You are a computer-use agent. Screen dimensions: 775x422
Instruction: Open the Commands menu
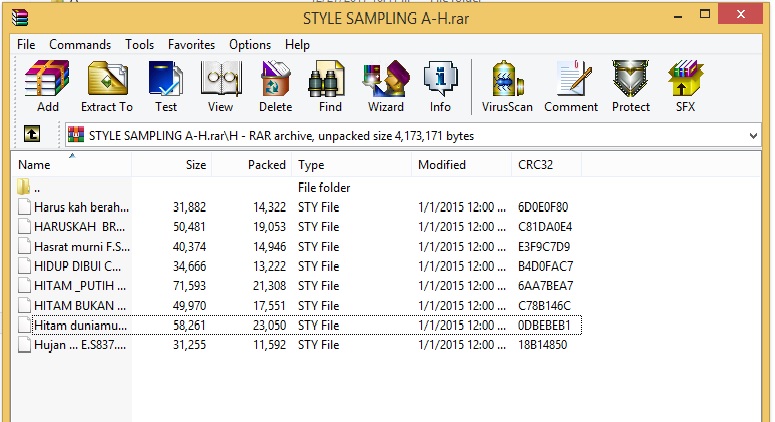point(80,45)
